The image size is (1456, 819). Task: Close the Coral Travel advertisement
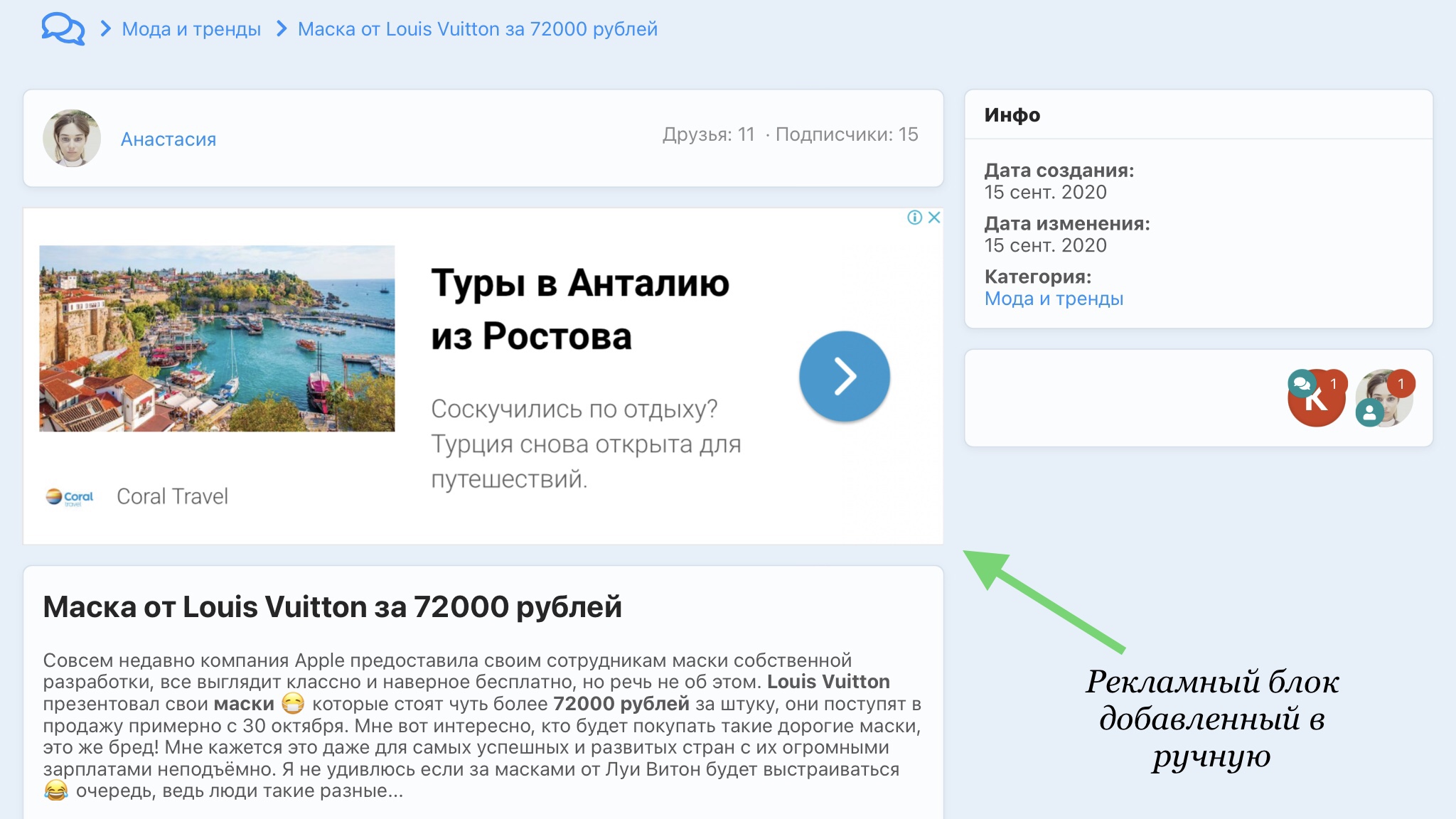[x=934, y=218]
